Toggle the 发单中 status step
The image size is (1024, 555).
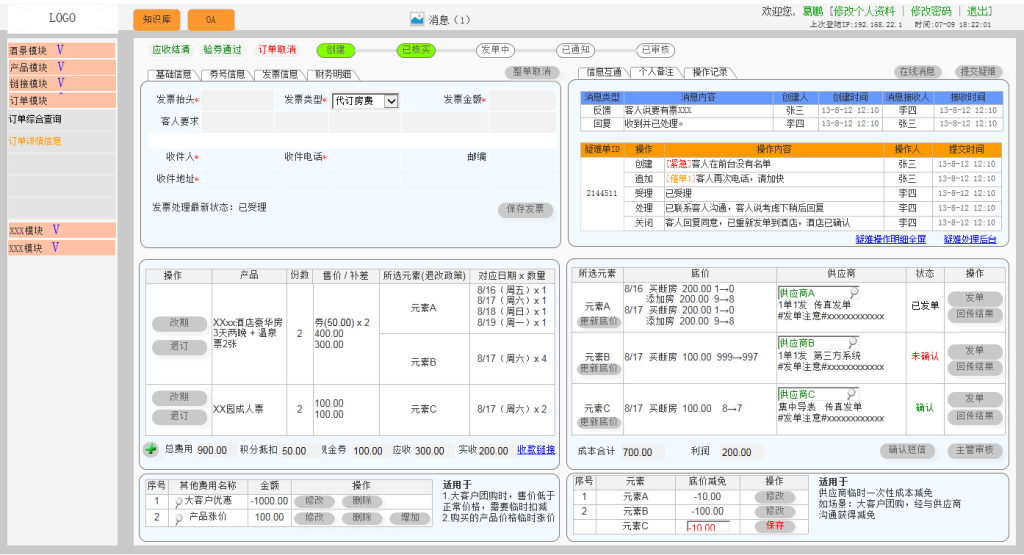pyautogui.click(x=496, y=49)
